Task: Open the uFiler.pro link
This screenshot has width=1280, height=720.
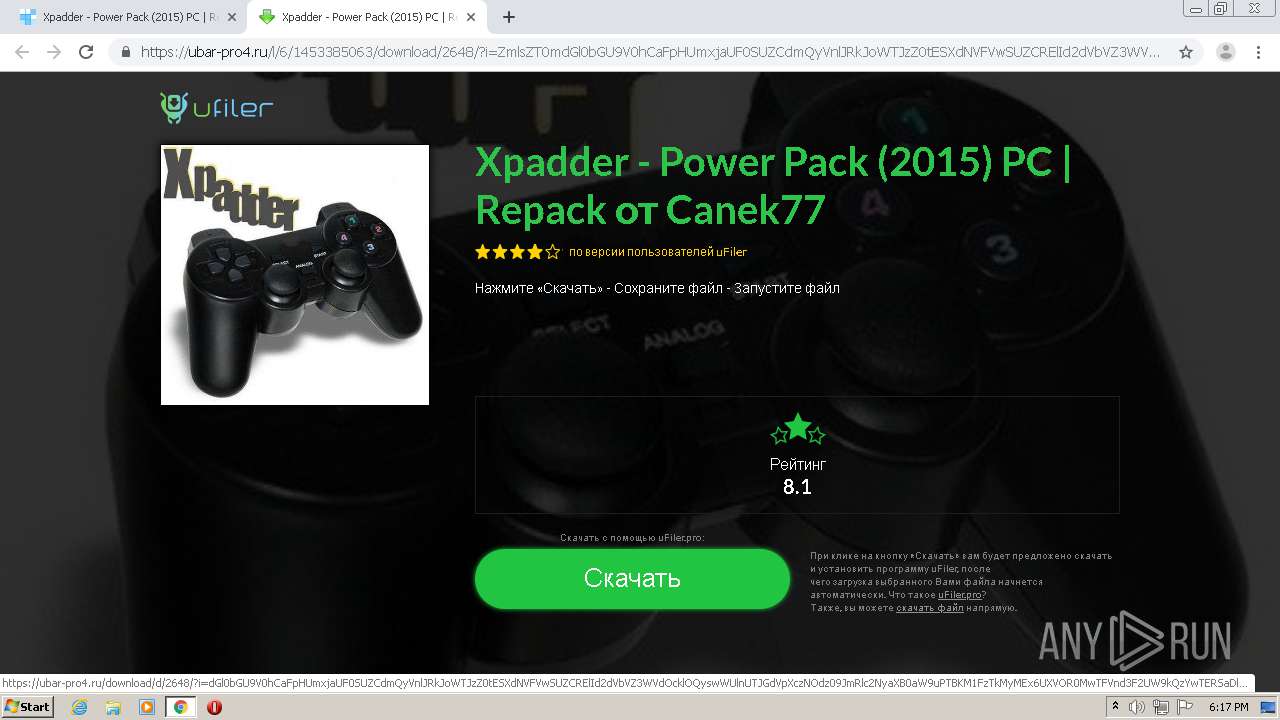Action: 959,595
